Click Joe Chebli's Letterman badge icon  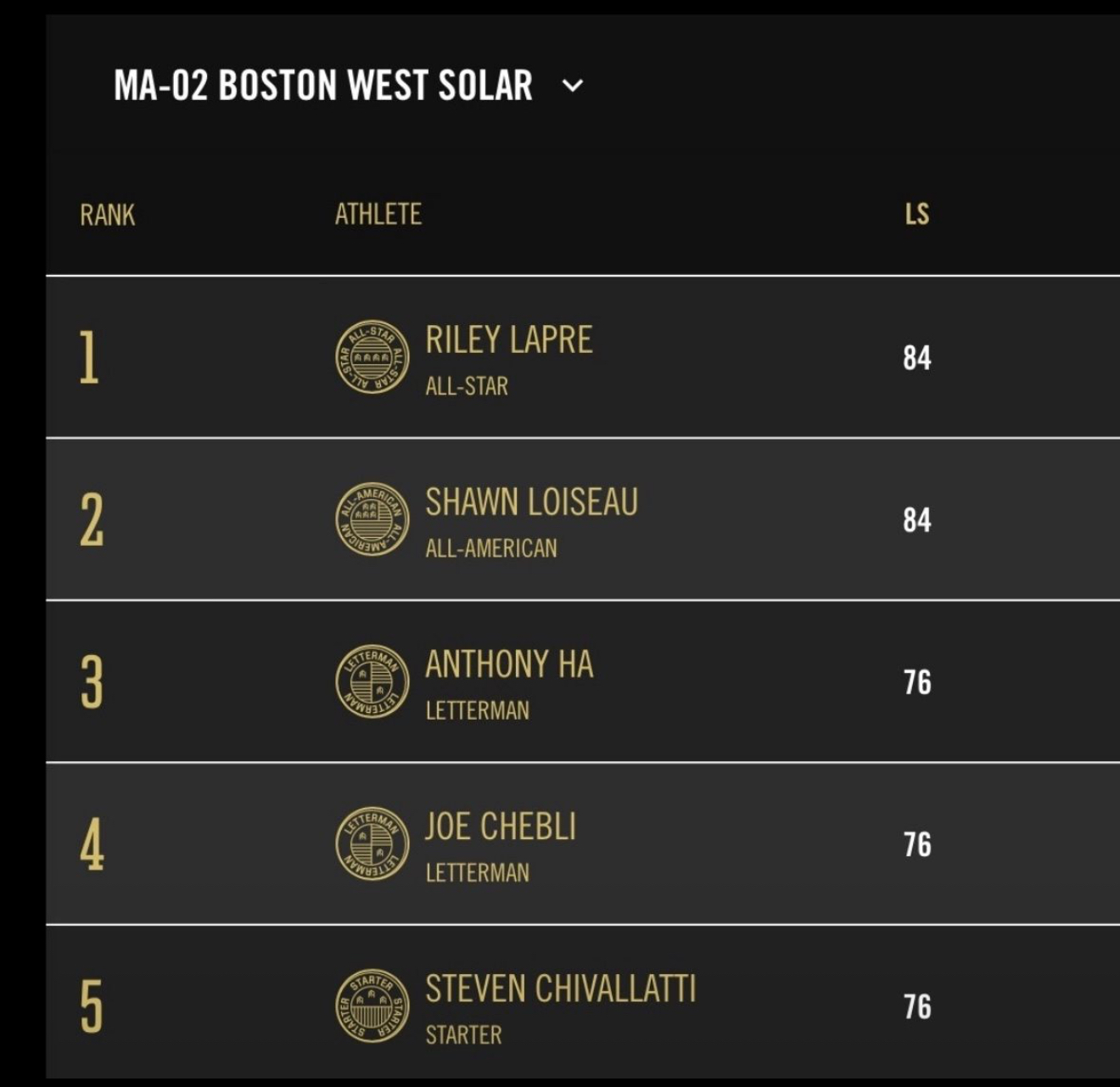(x=372, y=843)
